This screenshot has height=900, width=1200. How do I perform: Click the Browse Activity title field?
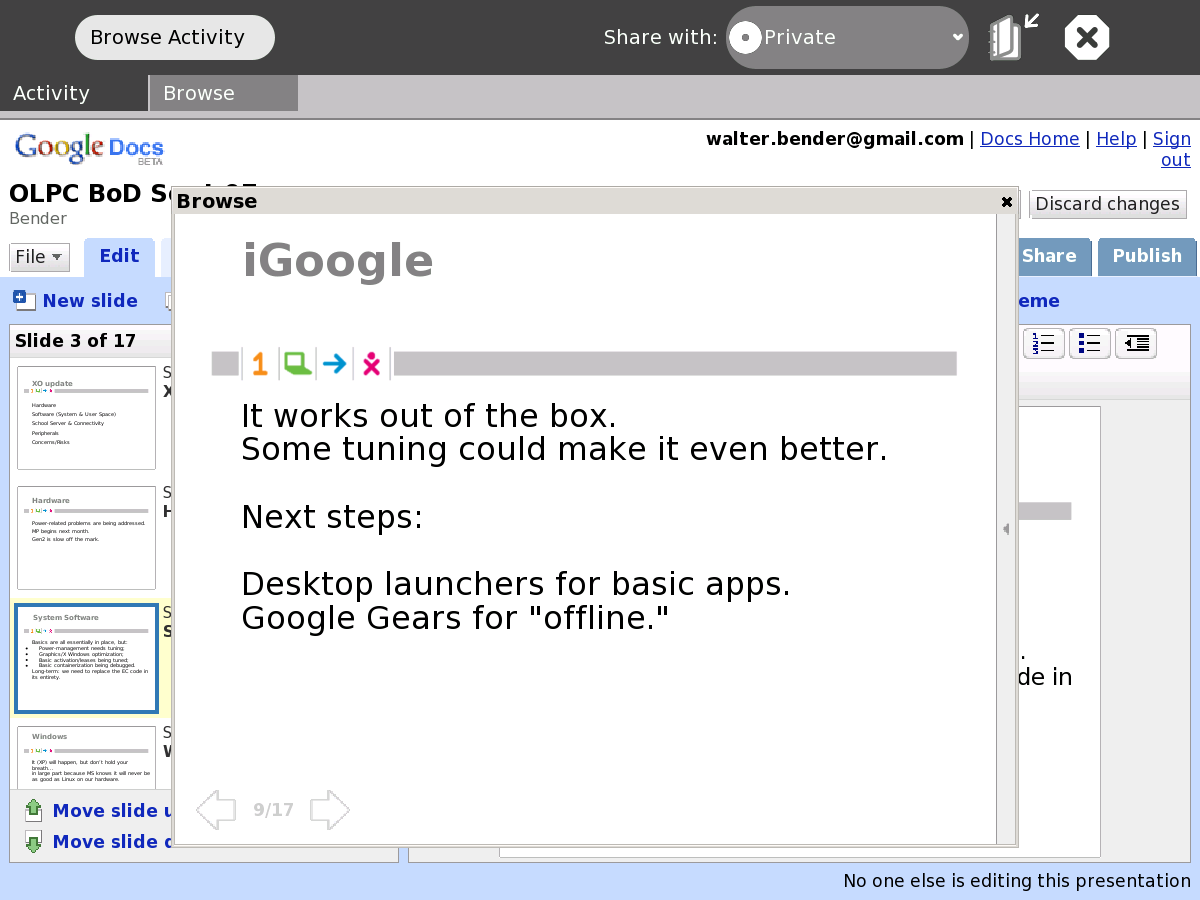(175, 38)
